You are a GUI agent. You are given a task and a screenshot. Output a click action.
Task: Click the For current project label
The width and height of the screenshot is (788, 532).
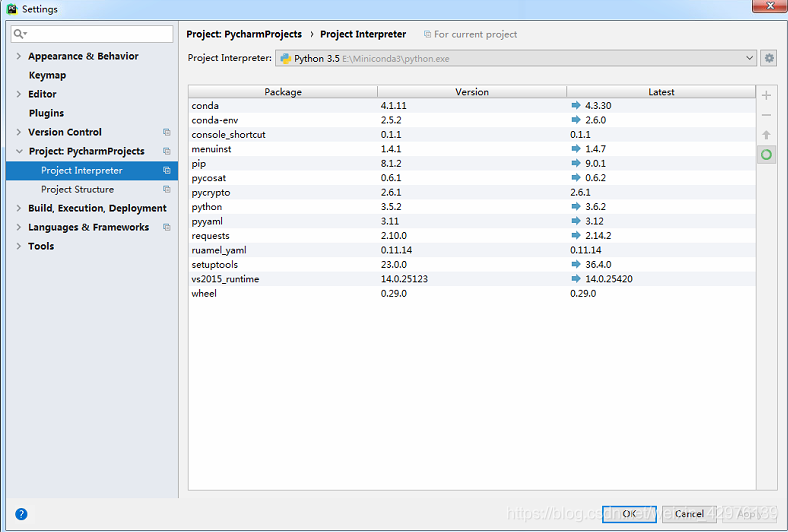475,34
